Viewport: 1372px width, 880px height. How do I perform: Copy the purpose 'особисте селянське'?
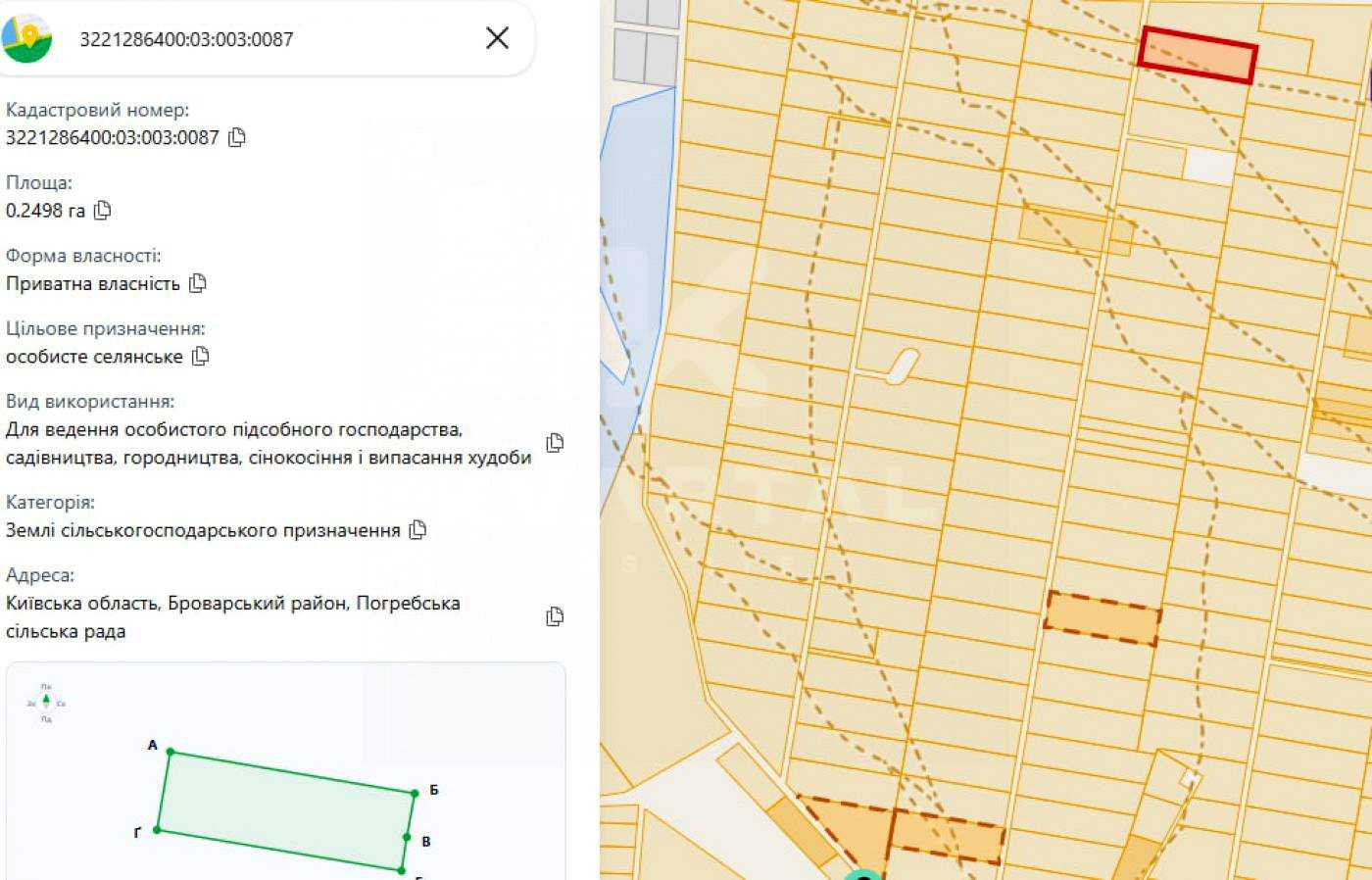click(201, 356)
